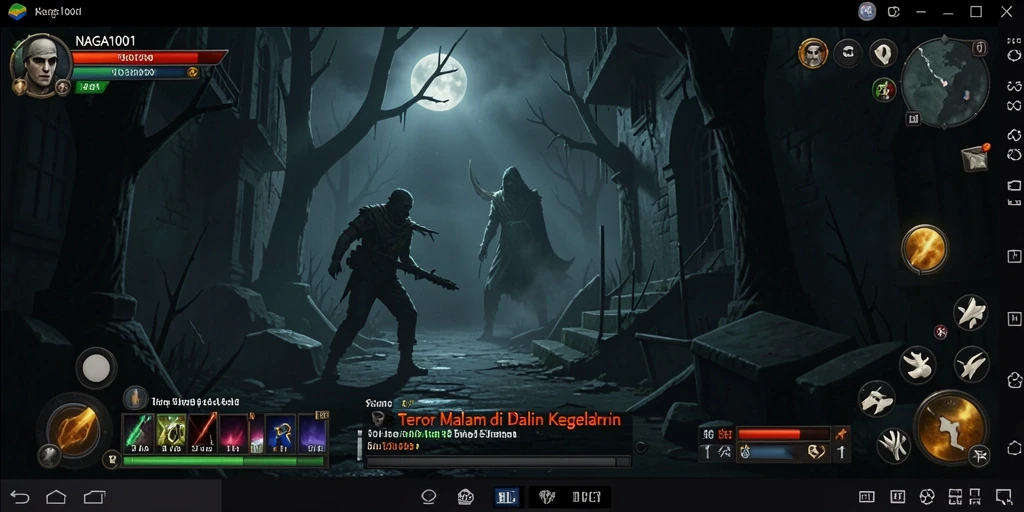Open the dark round icon between mask and shield
The height and width of the screenshot is (512, 1024).
click(x=848, y=53)
